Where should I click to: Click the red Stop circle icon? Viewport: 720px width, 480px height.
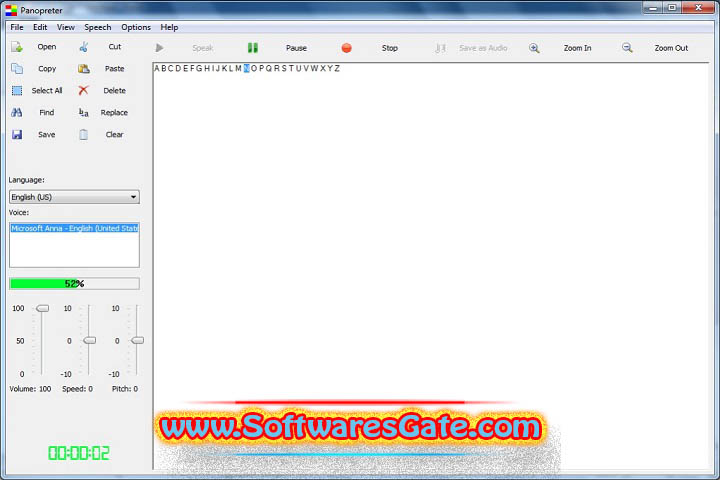click(x=347, y=48)
